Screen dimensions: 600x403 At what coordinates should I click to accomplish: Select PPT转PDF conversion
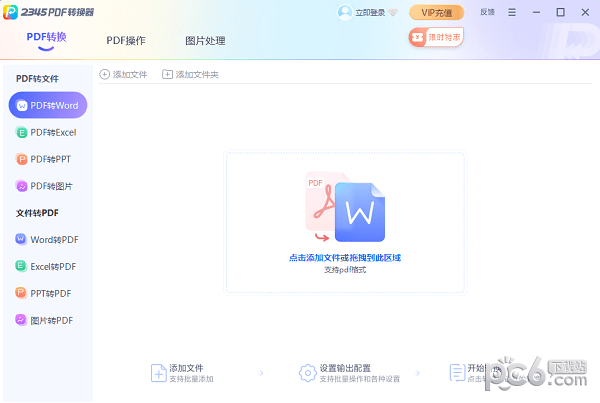[47, 293]
